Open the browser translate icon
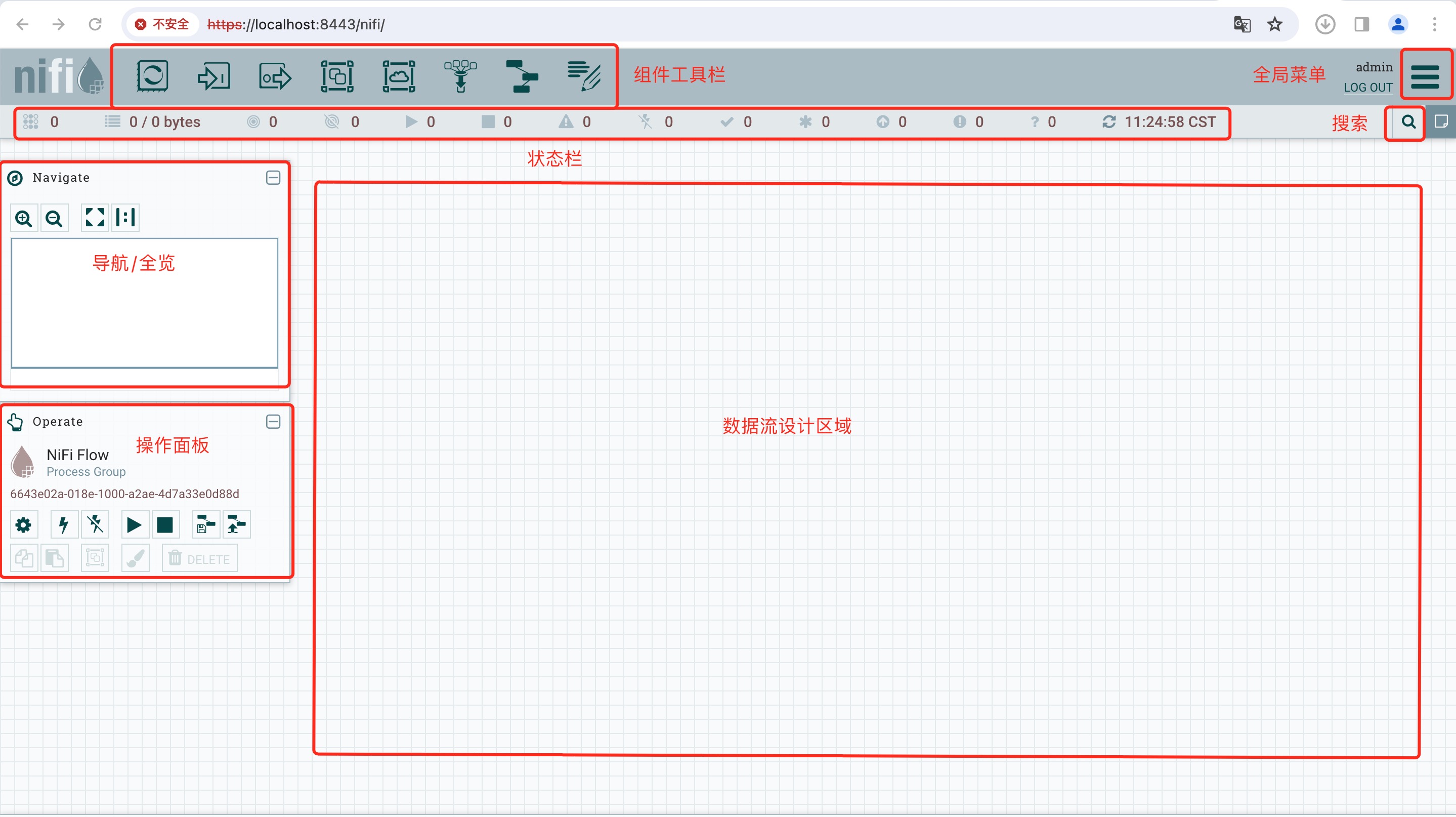Screen dimensions: 1456x817 point(1242,24)
